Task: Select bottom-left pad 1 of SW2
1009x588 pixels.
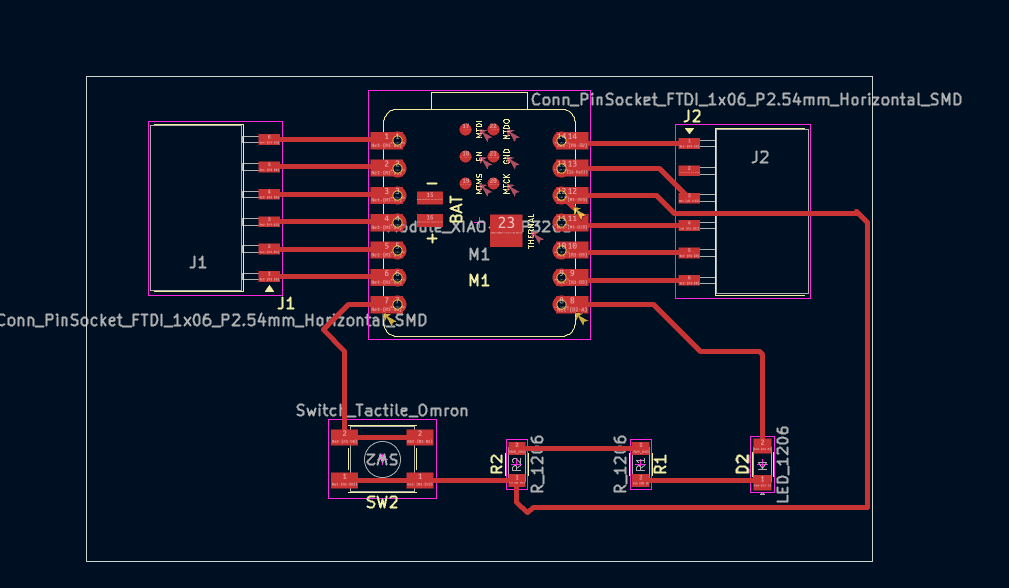Action: [x=344, y=480]
